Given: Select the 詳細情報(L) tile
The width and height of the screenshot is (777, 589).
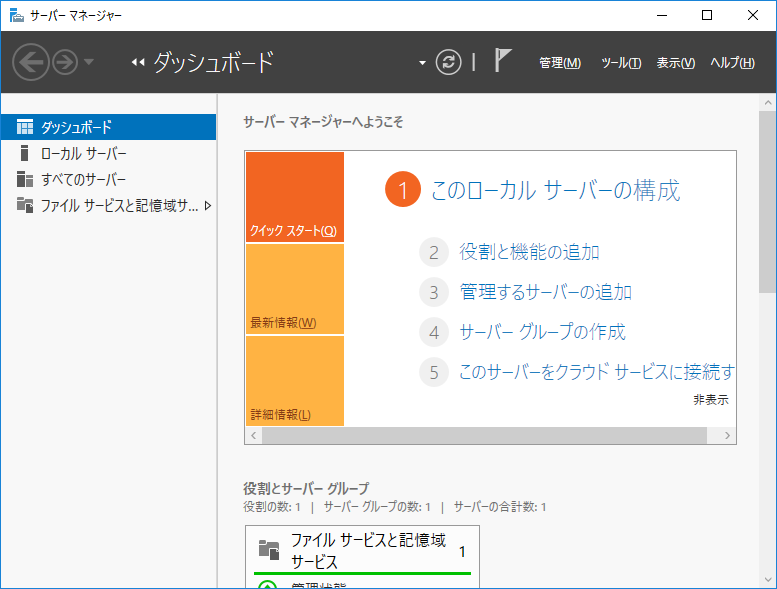Looking at the screenshot, I should pyautogui.click(x=295, y=380).
